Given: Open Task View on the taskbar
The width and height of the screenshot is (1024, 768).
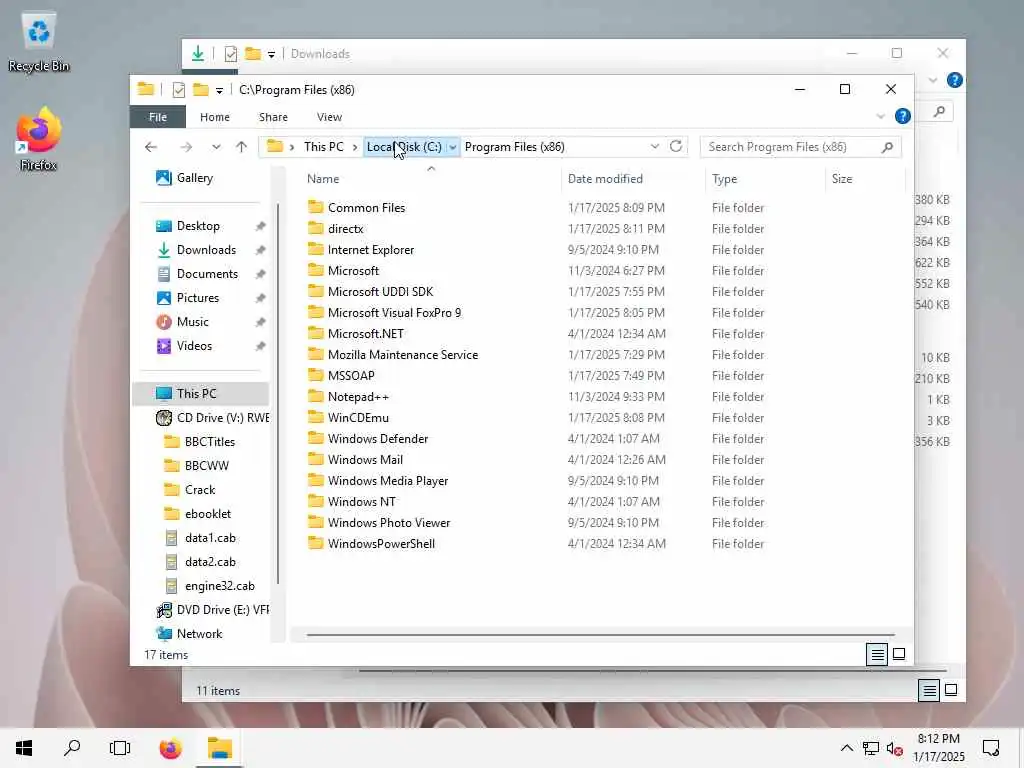Looking at the screenshot, I should pos(120,748).
